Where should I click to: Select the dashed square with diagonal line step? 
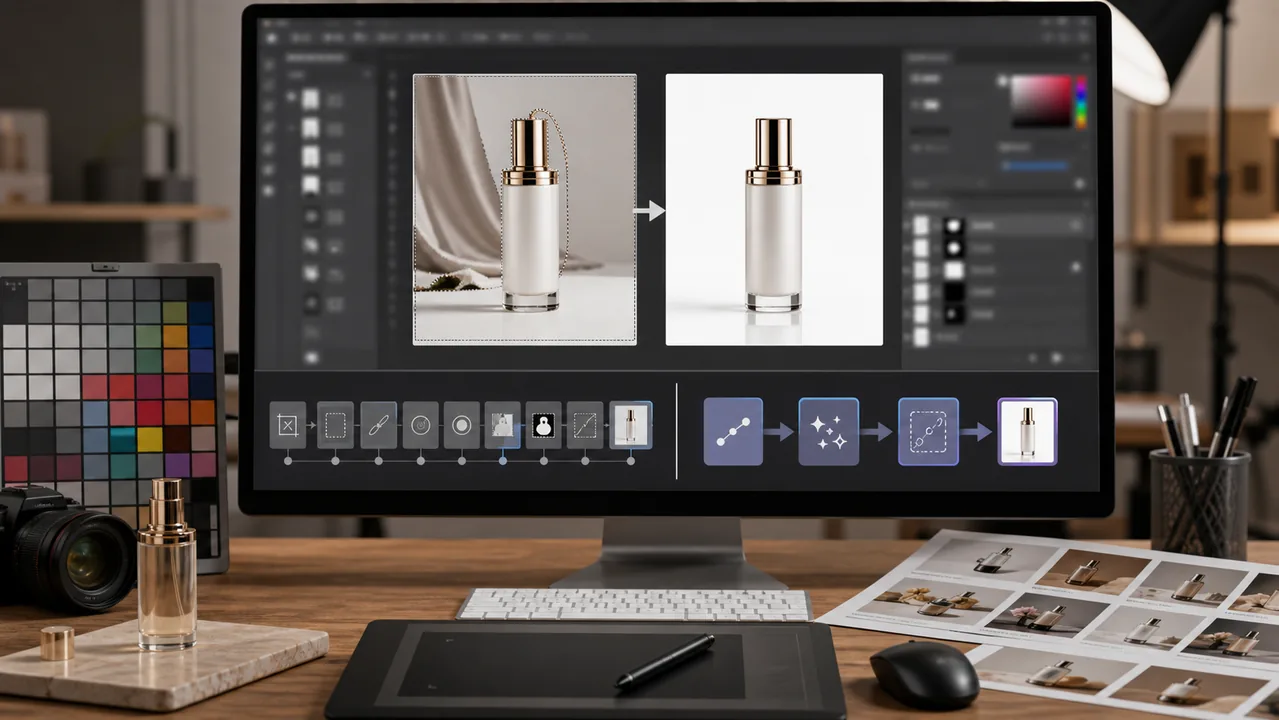point(585,425)
